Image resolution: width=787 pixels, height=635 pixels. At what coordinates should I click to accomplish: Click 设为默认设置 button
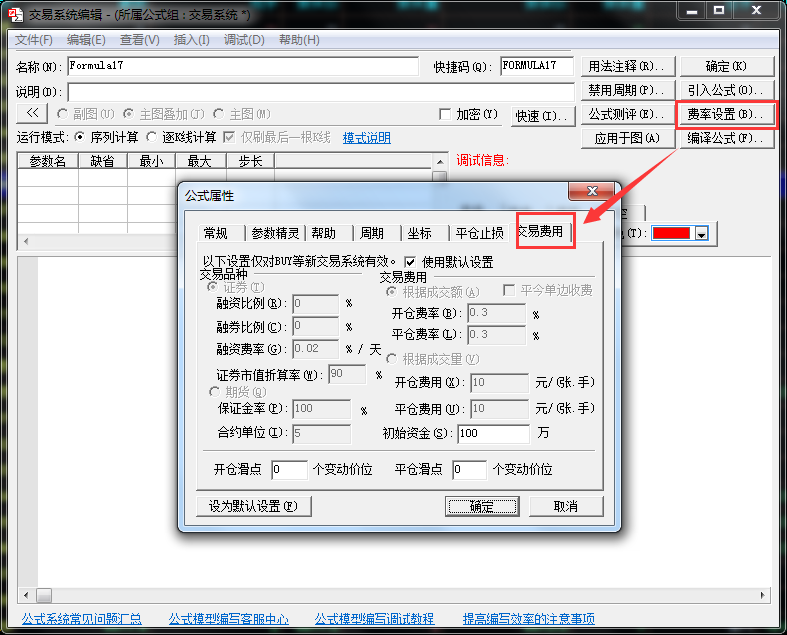click(253, 506)
